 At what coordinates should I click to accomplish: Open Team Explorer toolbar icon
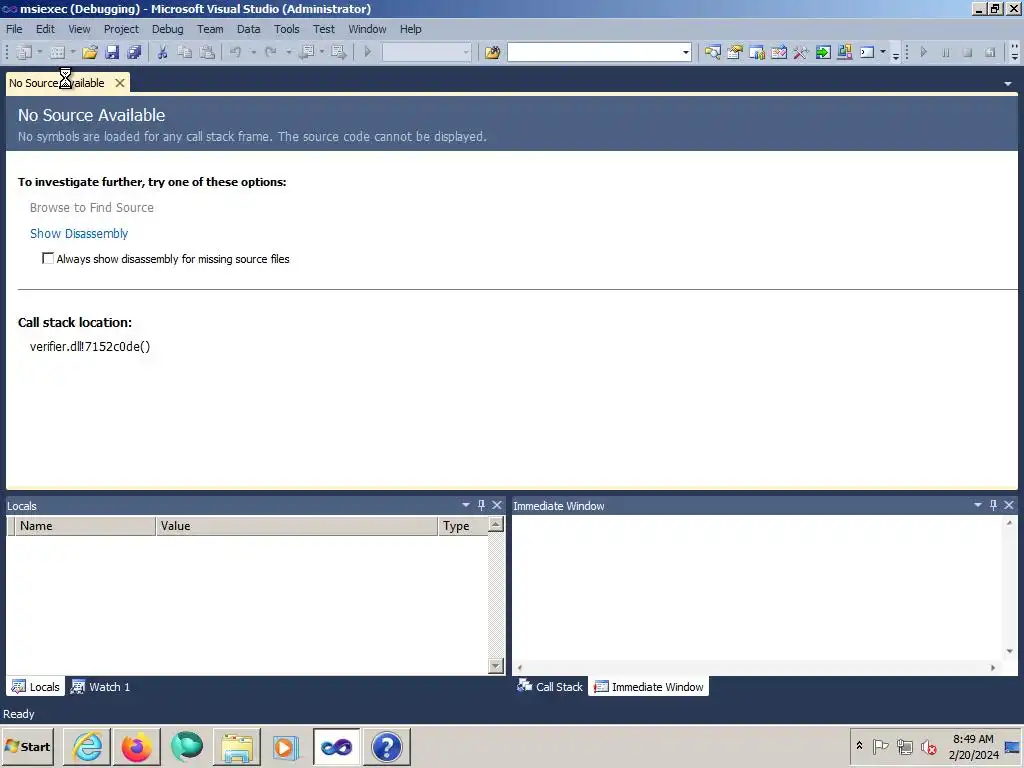(x=757, y=52)
